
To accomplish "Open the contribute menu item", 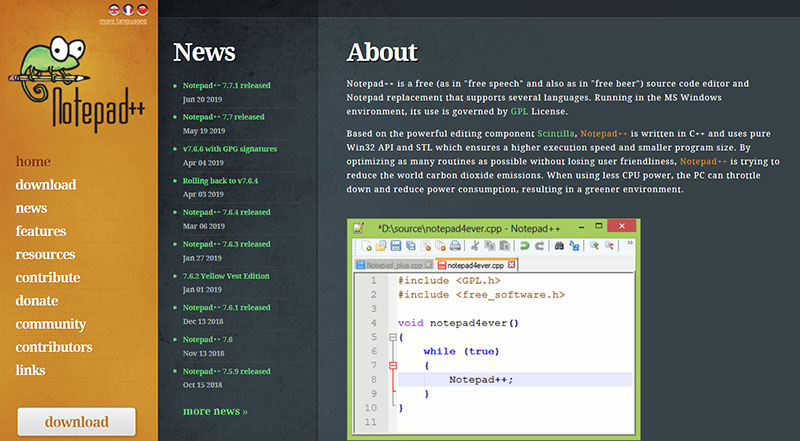I will coord(48,278).
